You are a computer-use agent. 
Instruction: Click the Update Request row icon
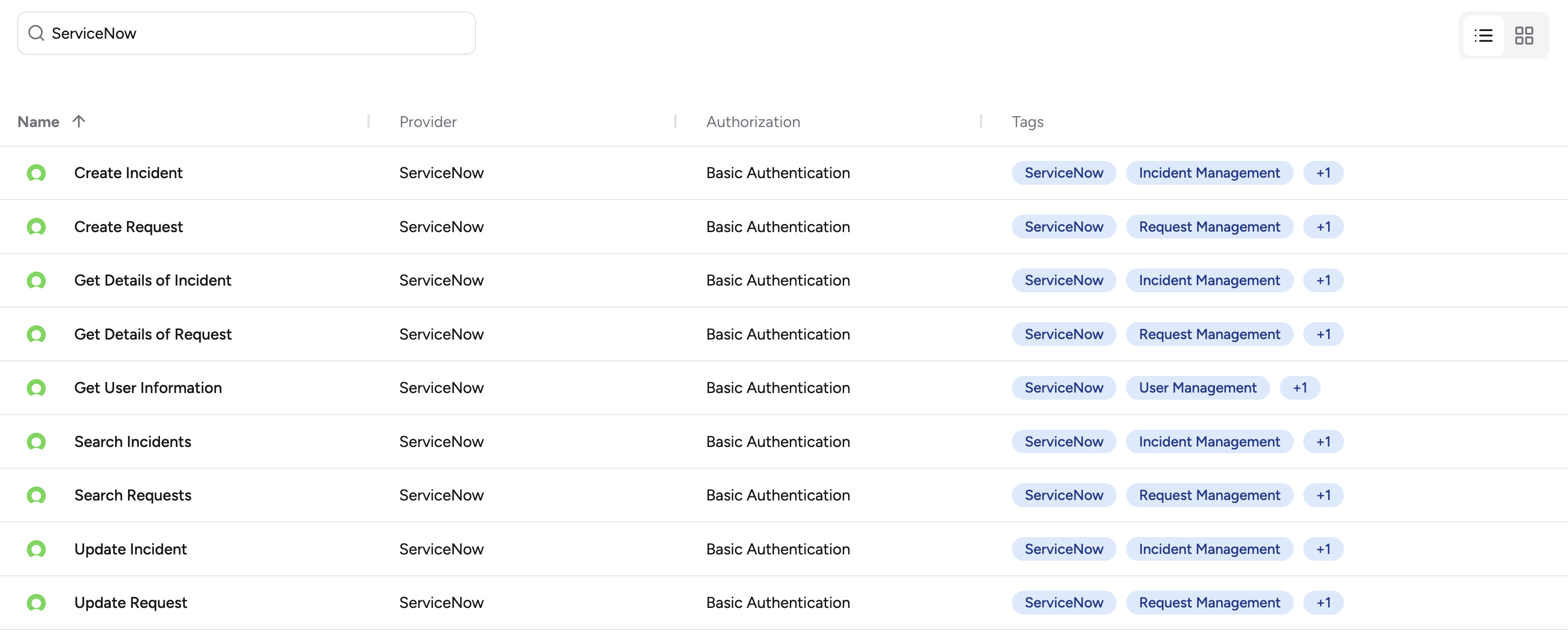pyautogui.click(x=36, y=603)
